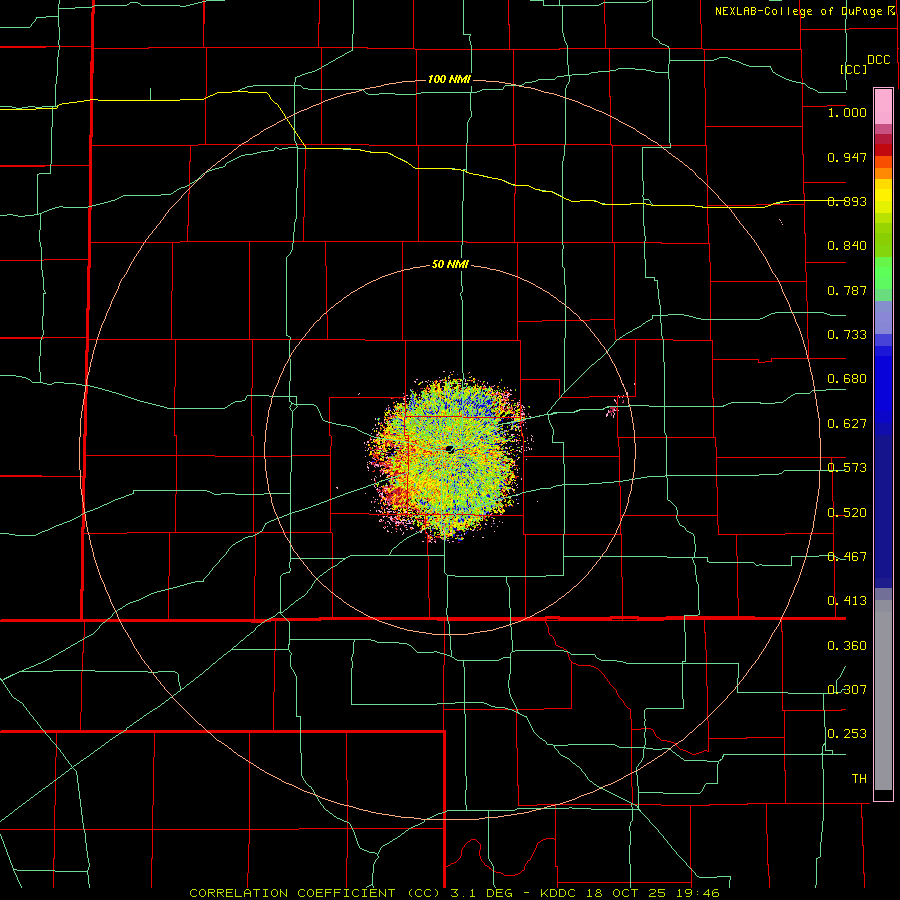Screen dimensions: 900x900
Task: Click the 1.000 colorbar value label
Action: (x=847, y=112)
